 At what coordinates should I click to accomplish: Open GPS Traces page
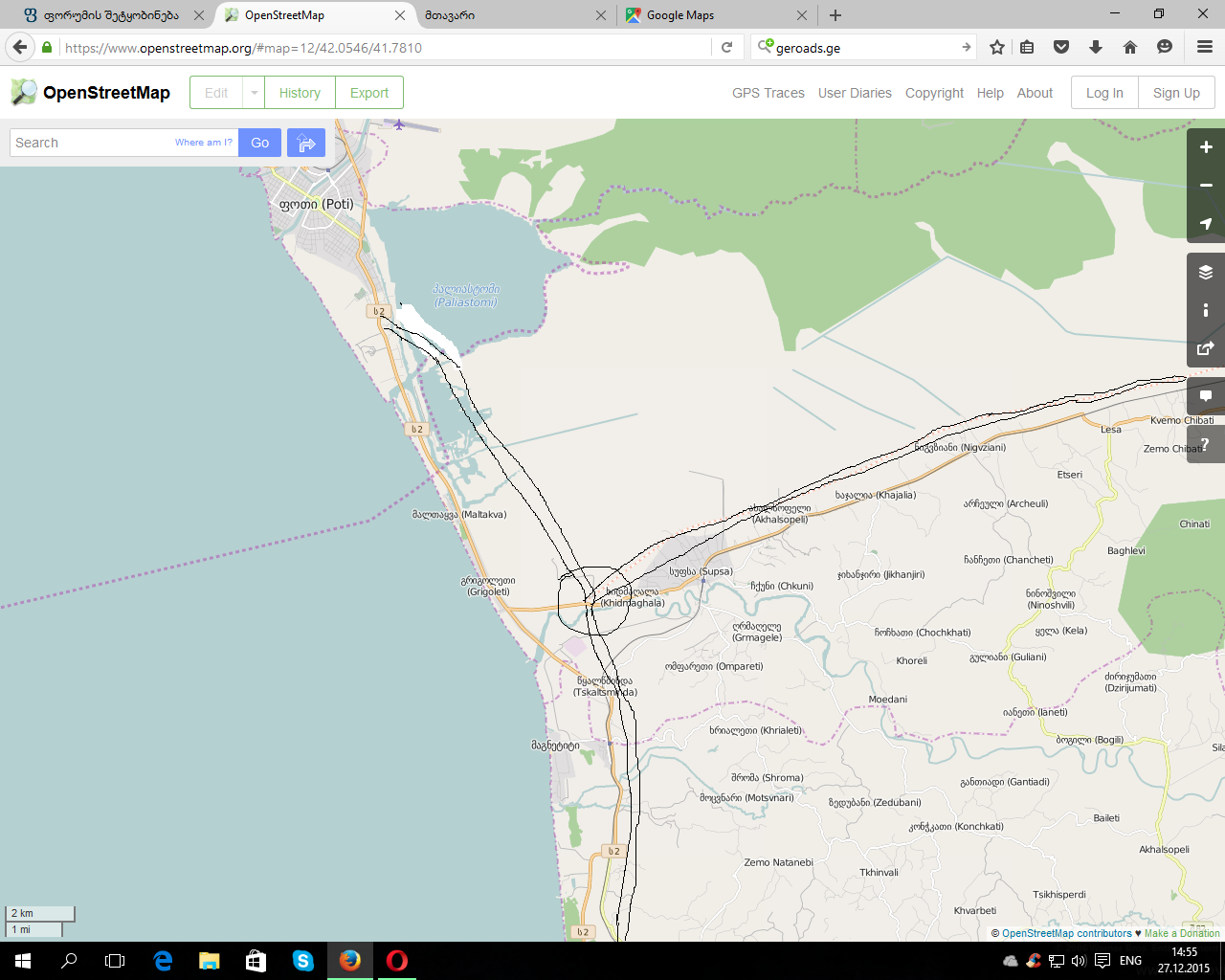click(x=768, y=93)
